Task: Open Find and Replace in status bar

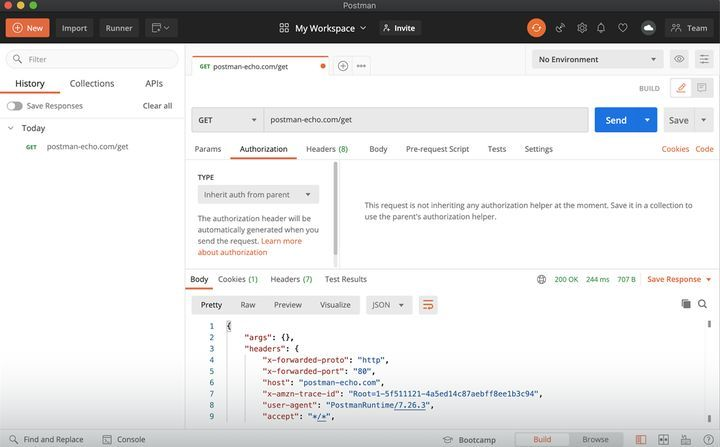Action: [46, 440]
